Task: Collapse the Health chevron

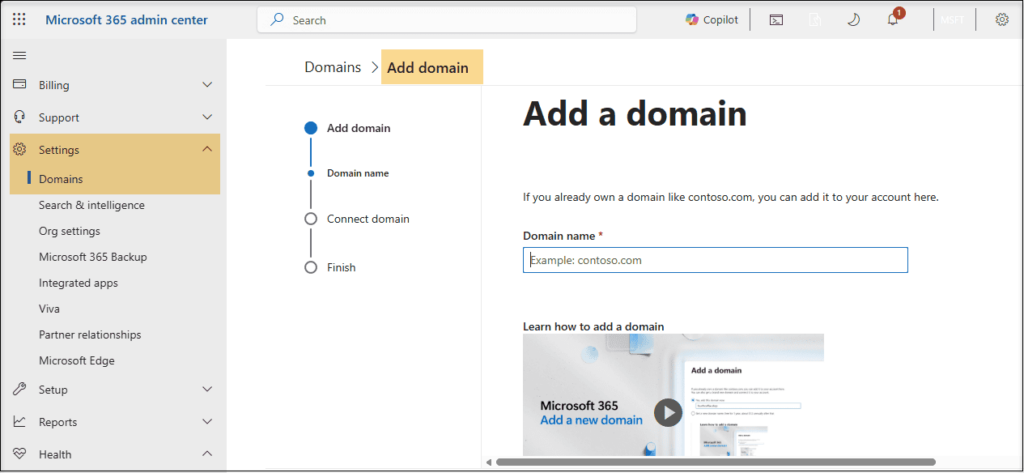Action: 207,453
